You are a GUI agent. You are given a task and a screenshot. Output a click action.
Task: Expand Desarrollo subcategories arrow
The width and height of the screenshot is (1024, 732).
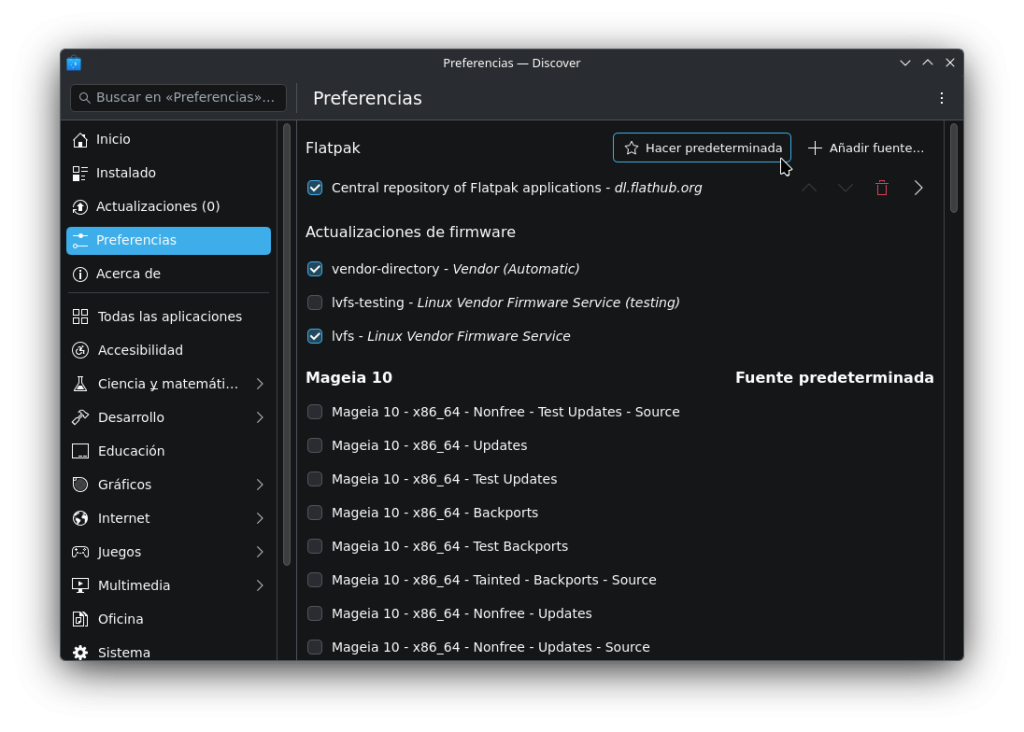[x=260, y=417]
